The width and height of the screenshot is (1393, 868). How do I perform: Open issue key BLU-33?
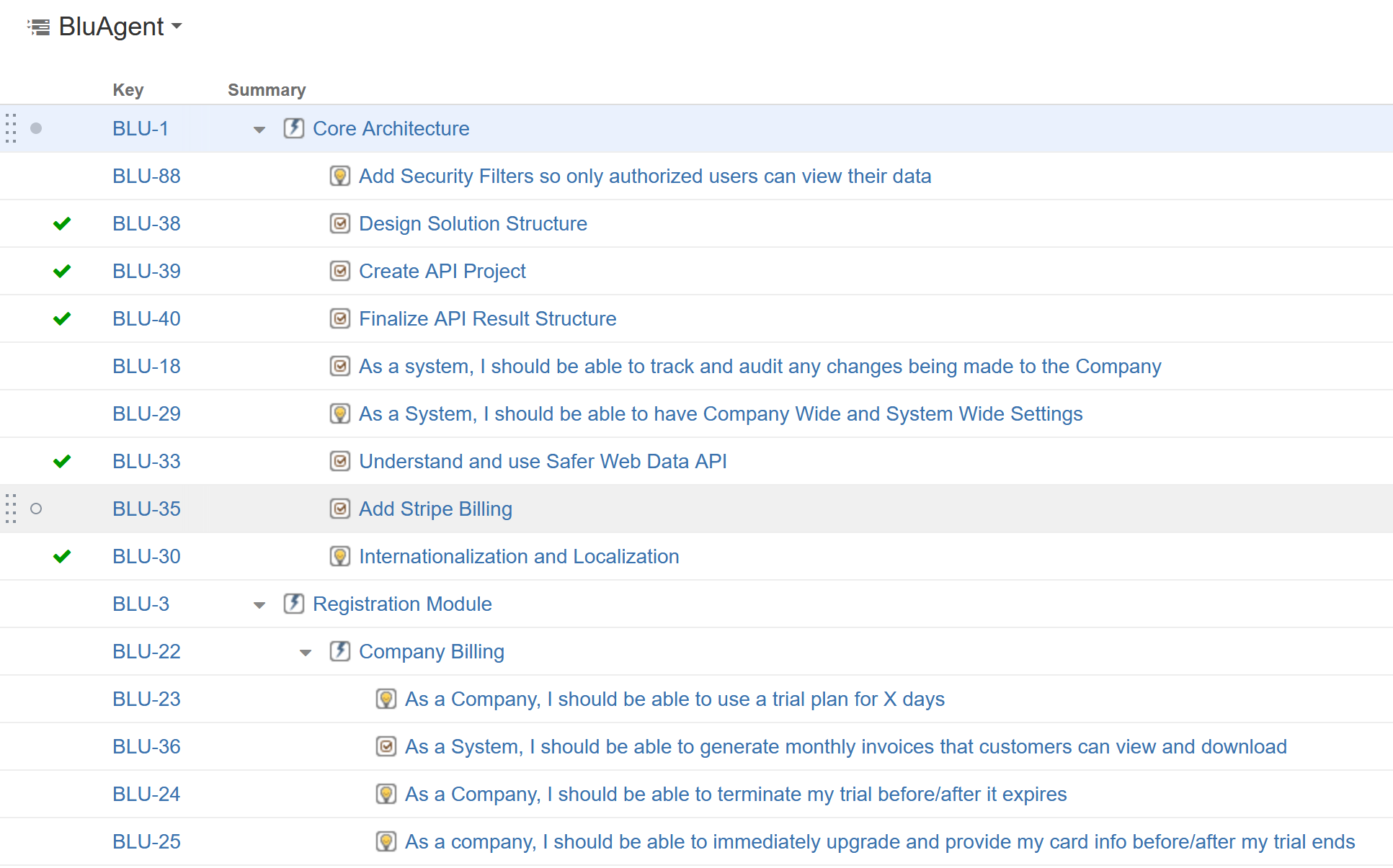[x=146, y=461]
